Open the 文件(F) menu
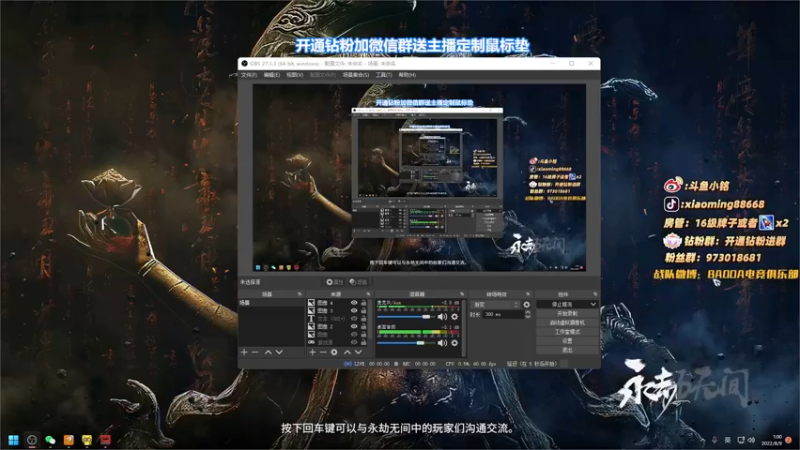 (248, 75)
